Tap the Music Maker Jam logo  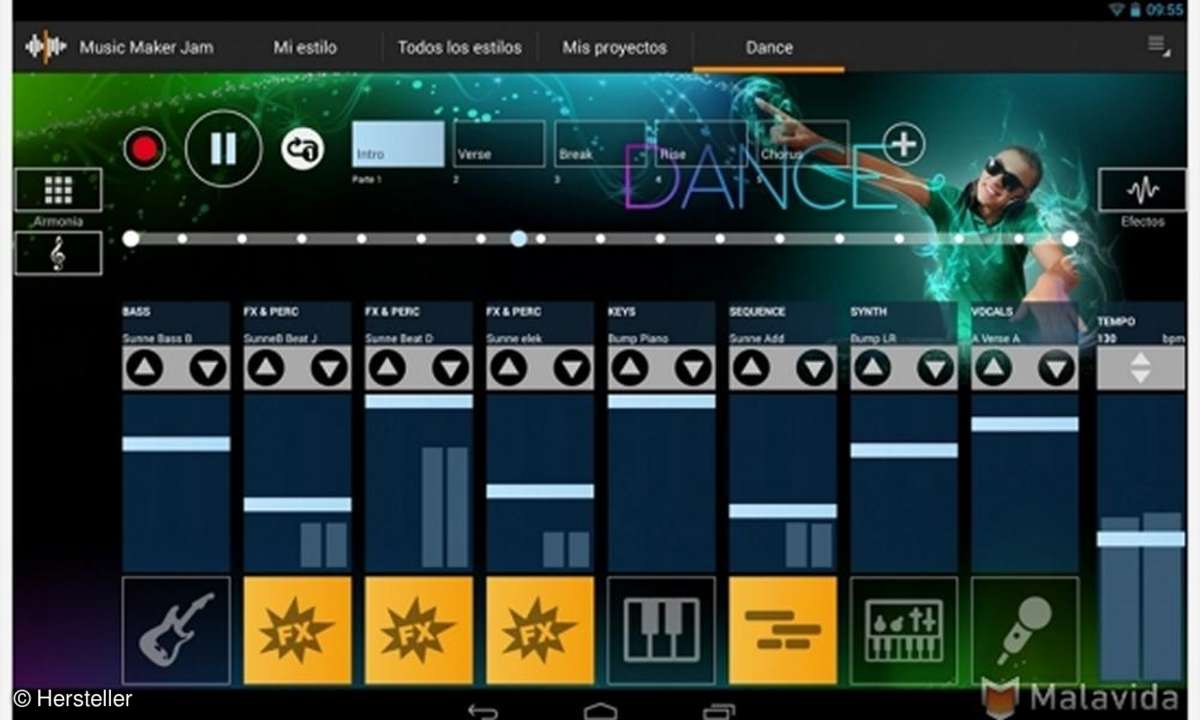tap(46, 47)
